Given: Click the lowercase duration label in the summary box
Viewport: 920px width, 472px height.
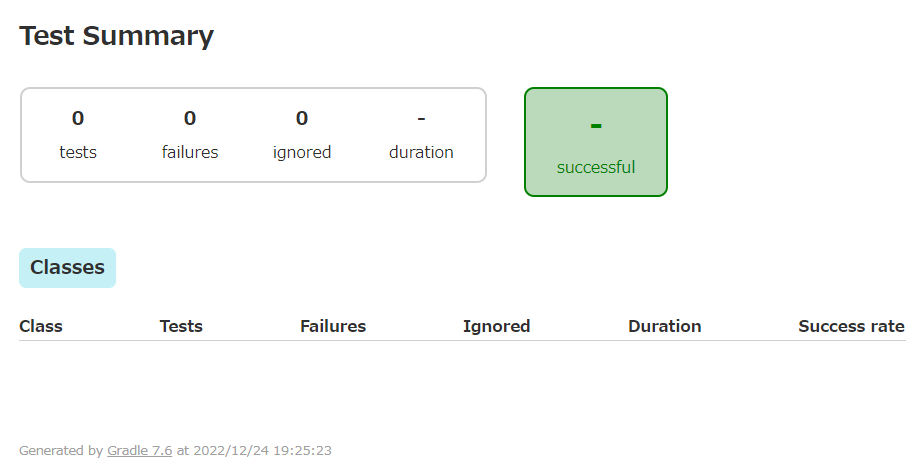Looking at the screenshot, I should pos(421,153).
